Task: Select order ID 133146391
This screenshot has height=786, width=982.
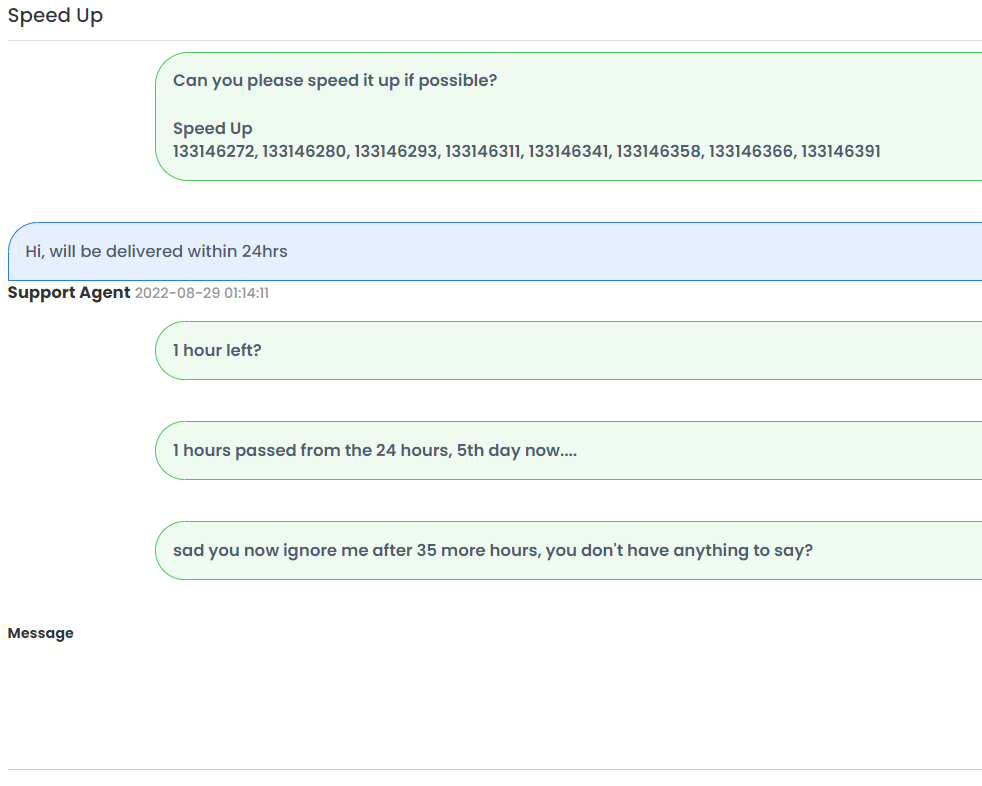Action: (841, 152)
